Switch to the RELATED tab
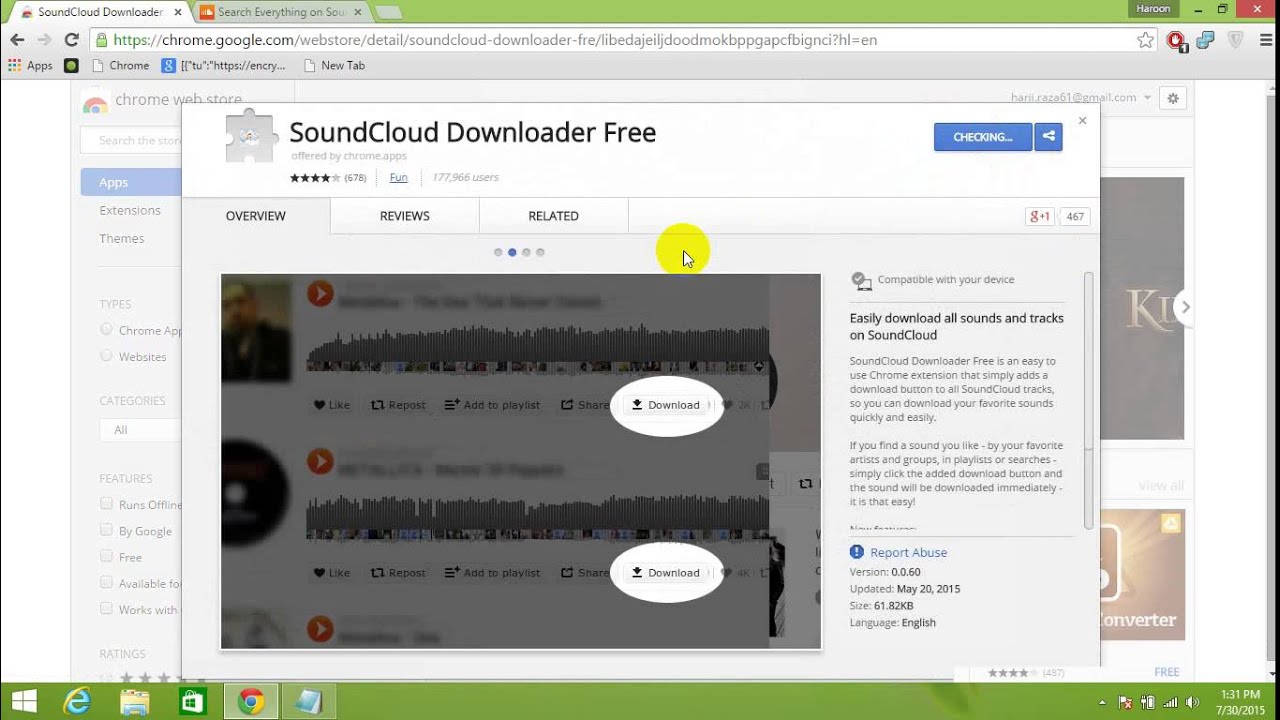 click(554, 216)
